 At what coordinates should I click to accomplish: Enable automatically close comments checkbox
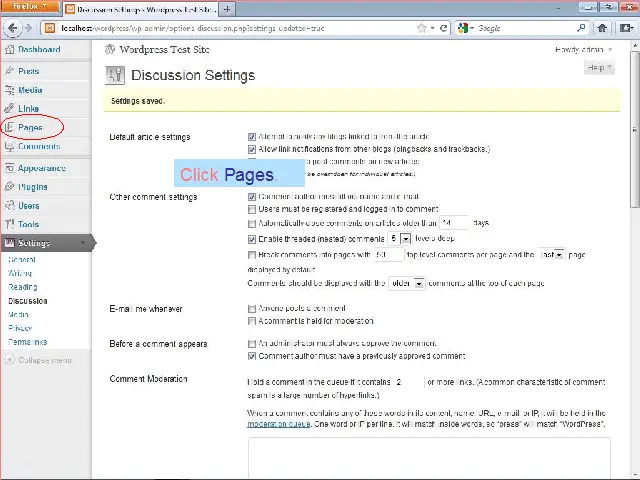pyautogui.click(x=252, y=224)
